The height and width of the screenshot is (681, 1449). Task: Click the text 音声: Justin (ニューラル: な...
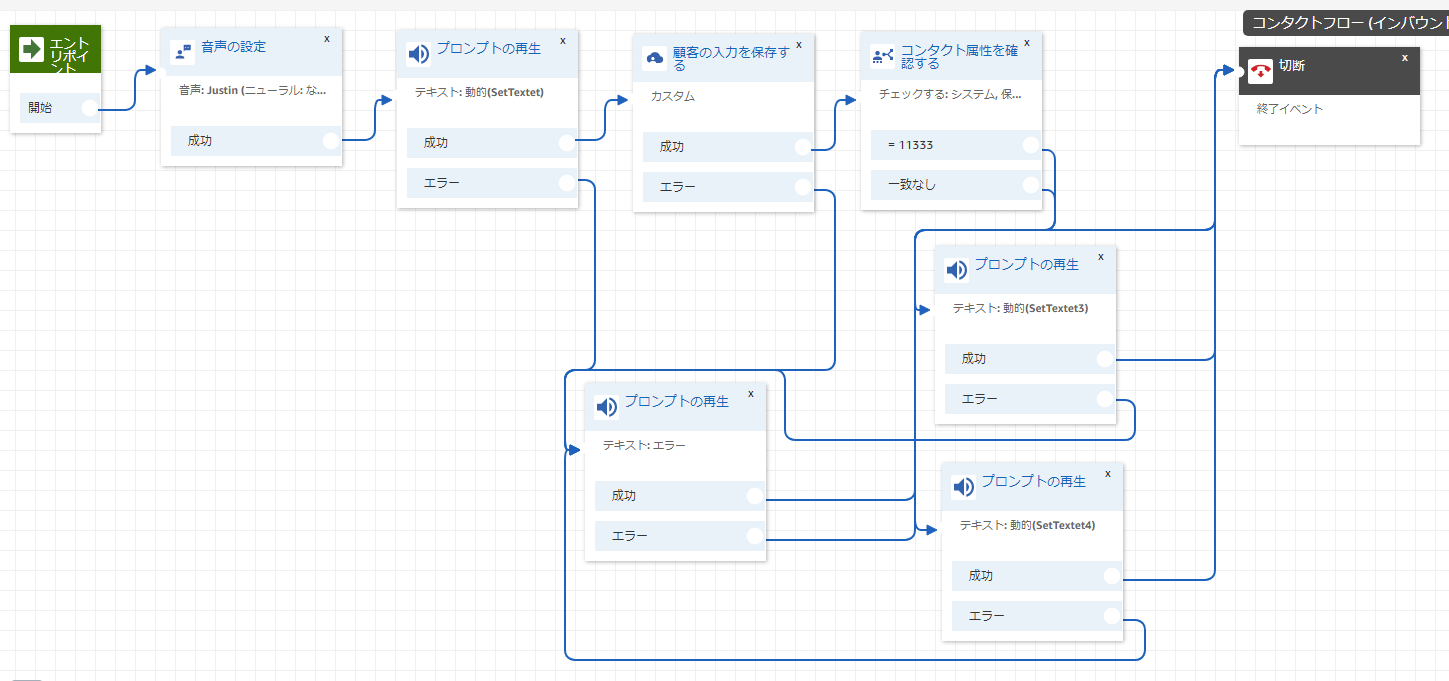(x=252, y=90)
